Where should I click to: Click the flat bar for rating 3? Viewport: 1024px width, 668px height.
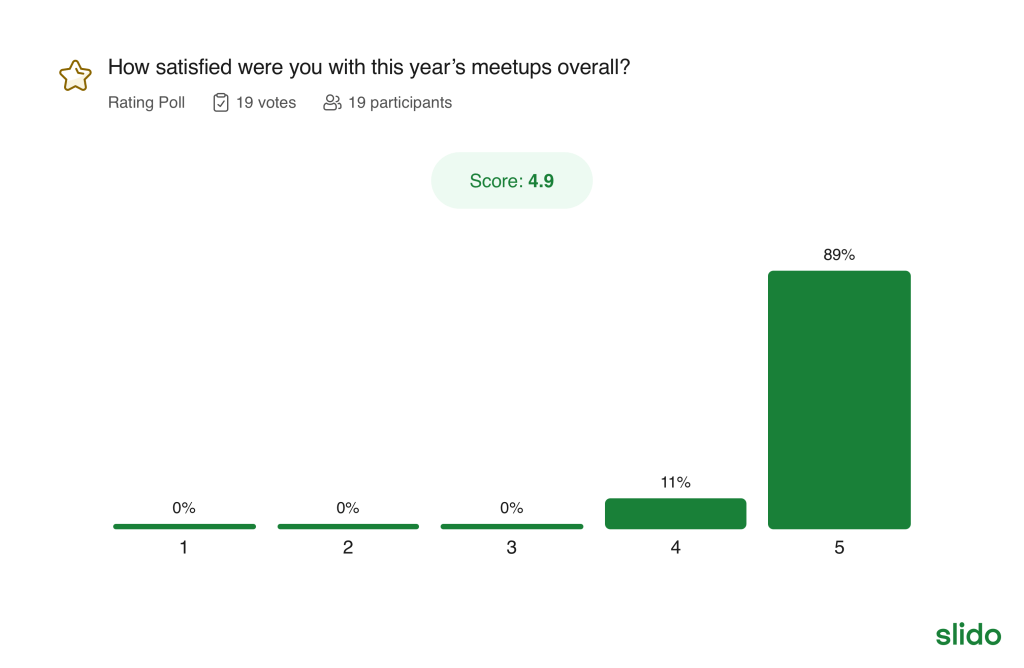pyautogui.click(x=511, y=526)
